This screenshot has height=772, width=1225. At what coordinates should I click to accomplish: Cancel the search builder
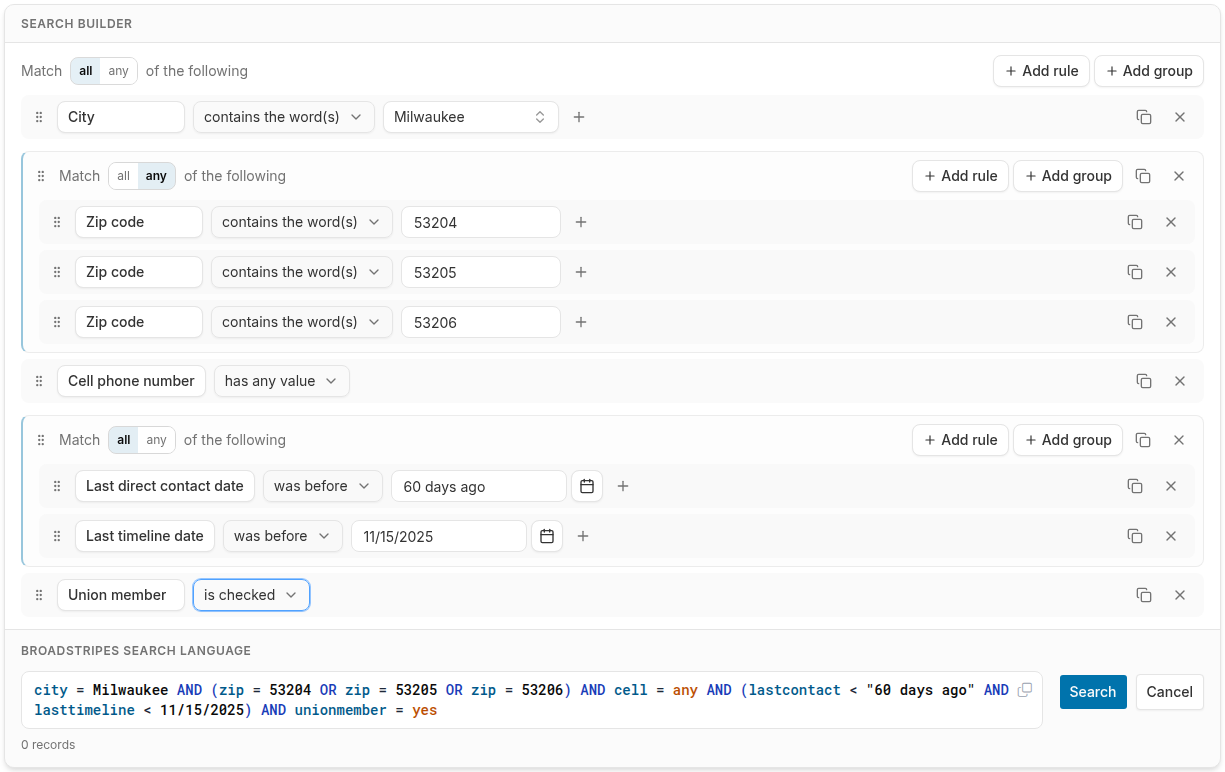click(1170, 692)
